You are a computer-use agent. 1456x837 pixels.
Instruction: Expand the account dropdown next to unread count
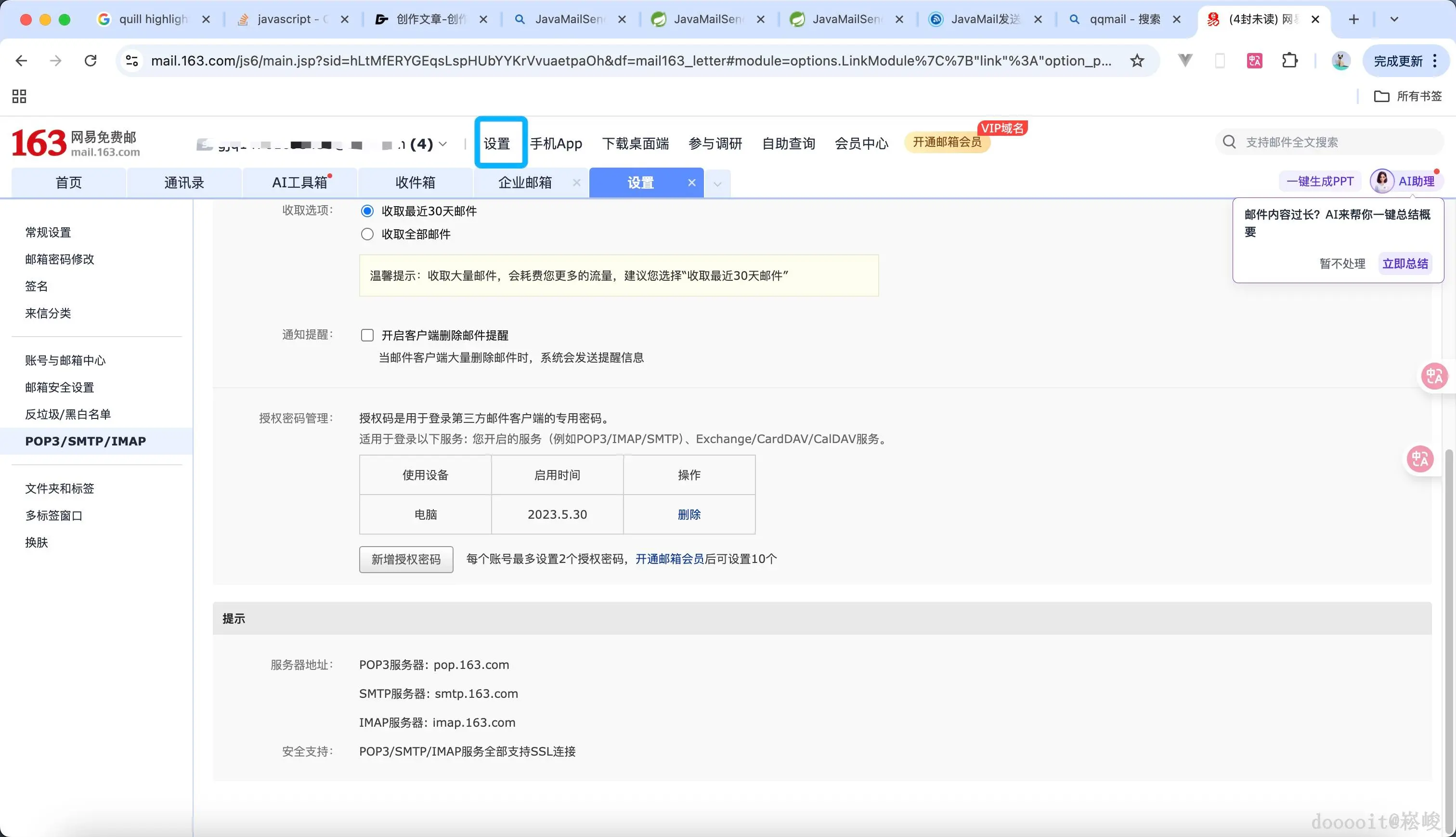coord(442,144)
